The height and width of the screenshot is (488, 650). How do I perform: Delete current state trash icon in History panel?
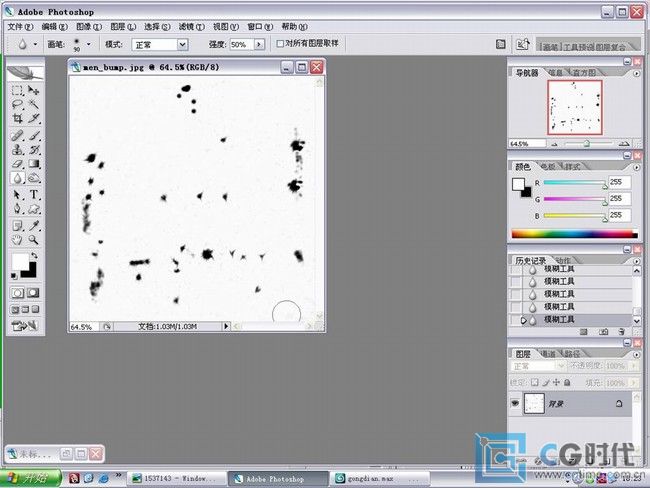click(621, 332)
